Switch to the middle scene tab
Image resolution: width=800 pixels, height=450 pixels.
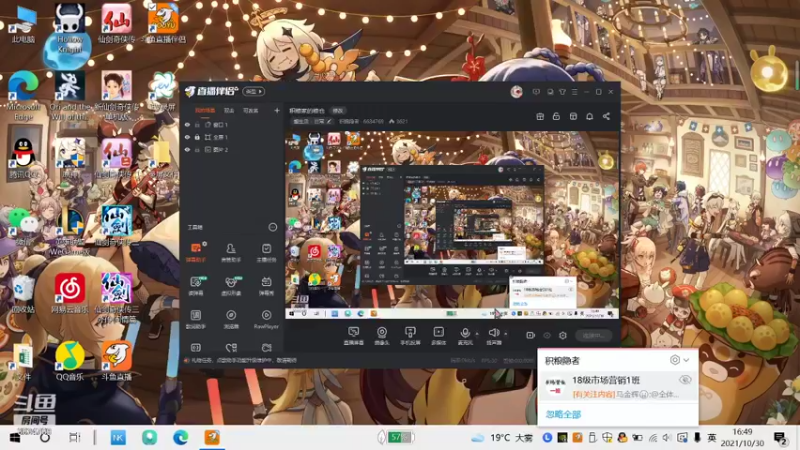point(229,110)
